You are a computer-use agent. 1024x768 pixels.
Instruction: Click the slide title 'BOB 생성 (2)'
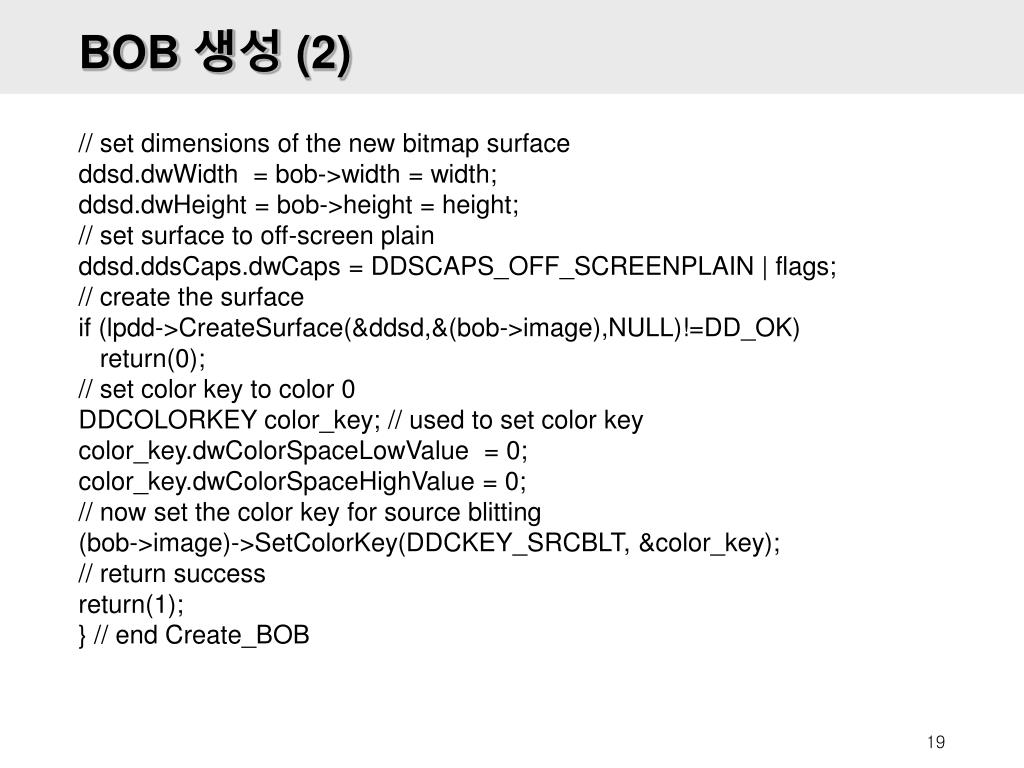216,52
